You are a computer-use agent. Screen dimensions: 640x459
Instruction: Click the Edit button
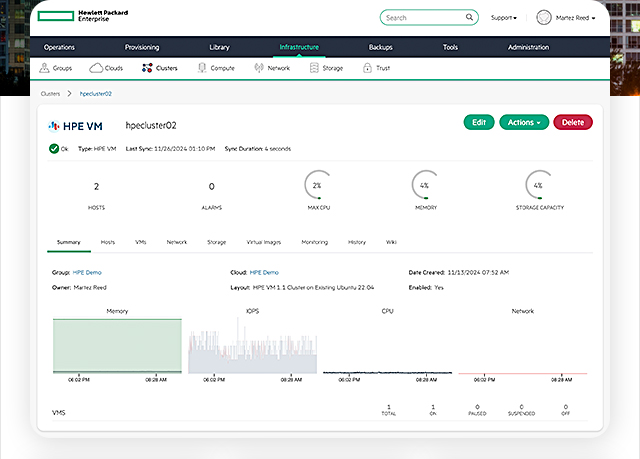(x=479, y=122)
